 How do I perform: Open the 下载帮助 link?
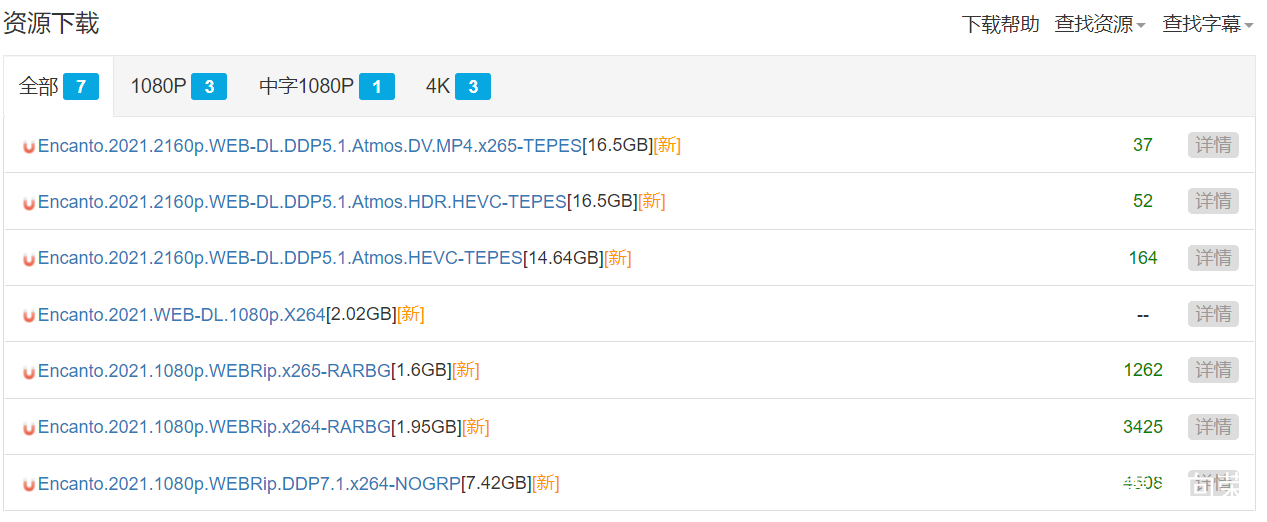(1000, 24)
